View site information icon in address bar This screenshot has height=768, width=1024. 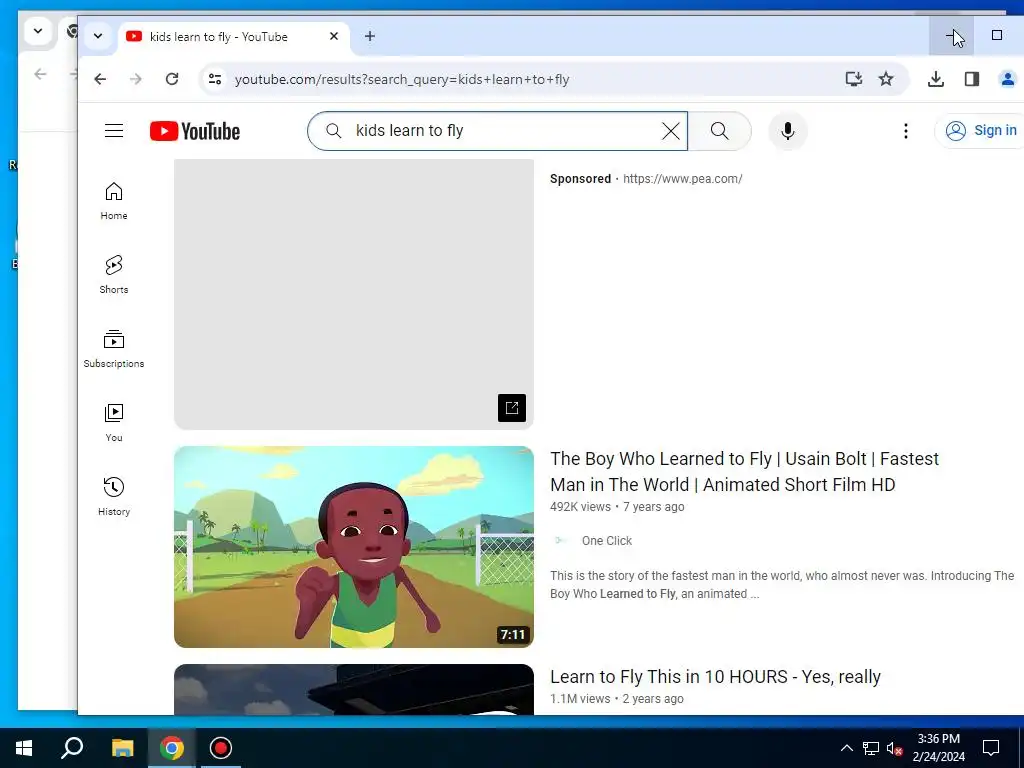click(215, 79)
